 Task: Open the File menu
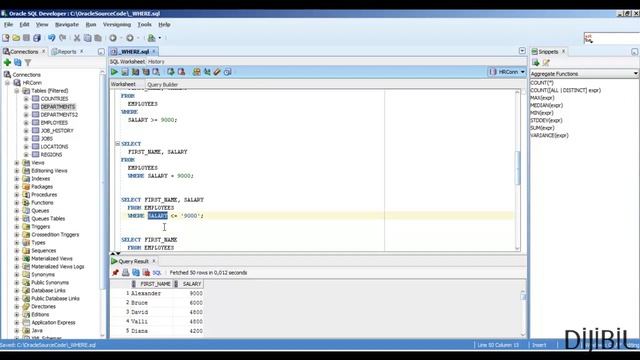pyautogui.click(x=8, y=24)
